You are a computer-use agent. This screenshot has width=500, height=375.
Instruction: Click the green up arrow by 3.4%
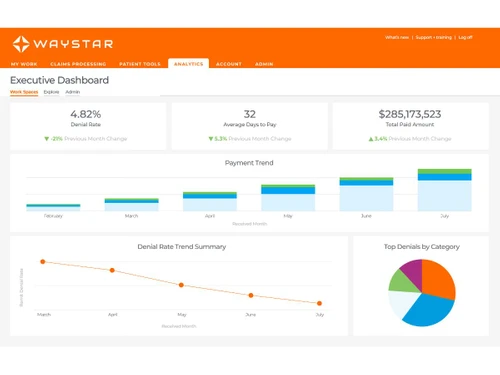371,139
